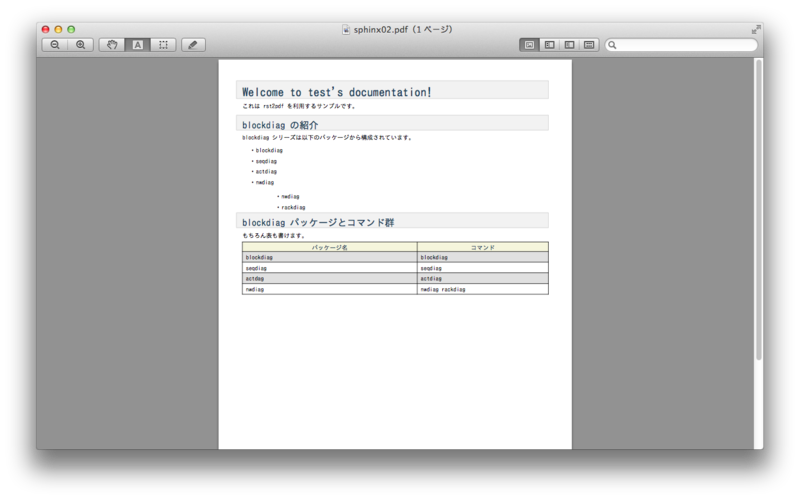Click "seqdiag" cell in パッケージ名 column
800x500 pixels.
330,268
